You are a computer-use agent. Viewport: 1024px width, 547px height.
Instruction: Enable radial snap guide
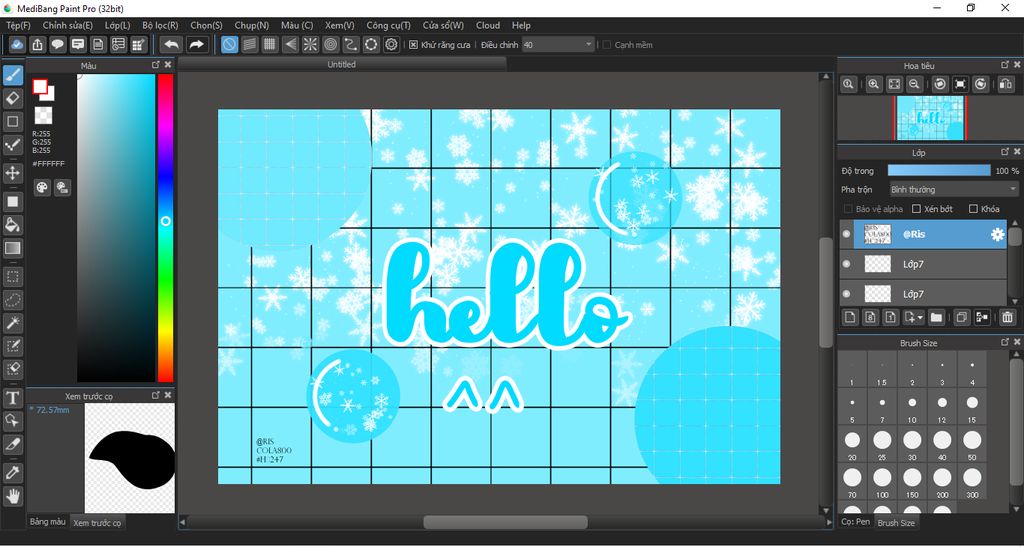(x=310, y=44)
